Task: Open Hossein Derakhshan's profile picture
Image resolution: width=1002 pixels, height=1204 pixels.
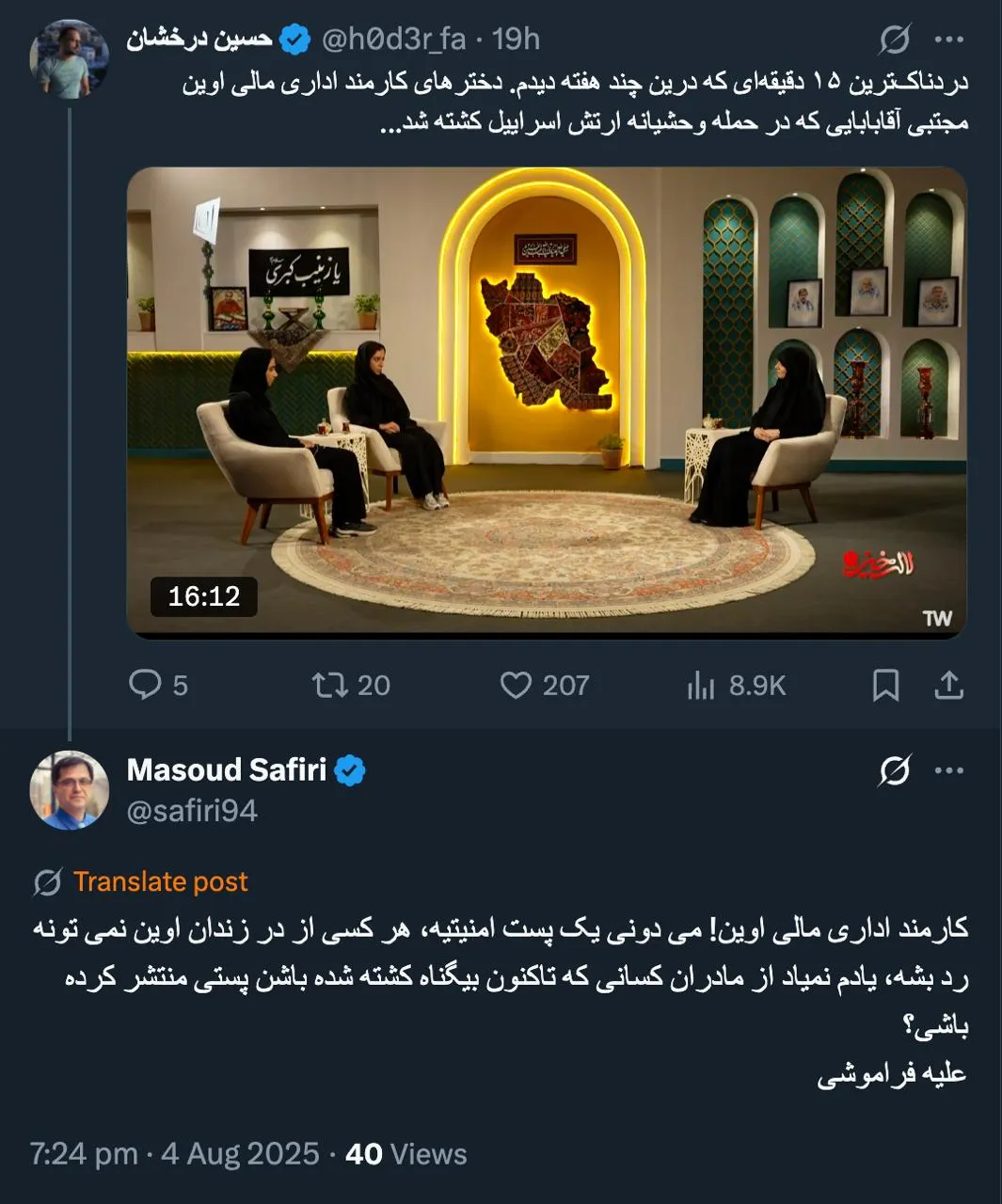Action: point(68,45)
